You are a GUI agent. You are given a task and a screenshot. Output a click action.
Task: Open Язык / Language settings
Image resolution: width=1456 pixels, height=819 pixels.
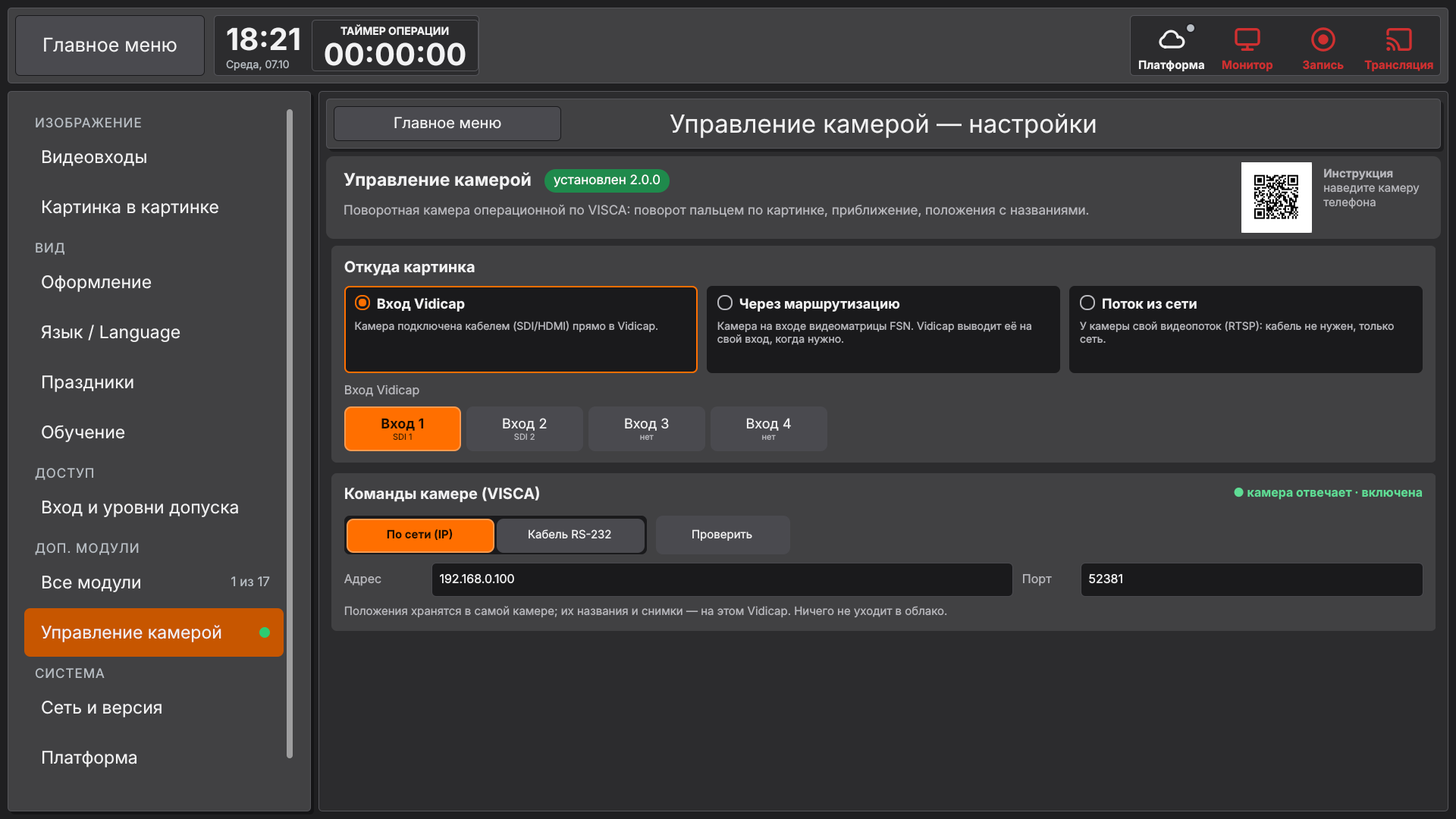(154, 332)
